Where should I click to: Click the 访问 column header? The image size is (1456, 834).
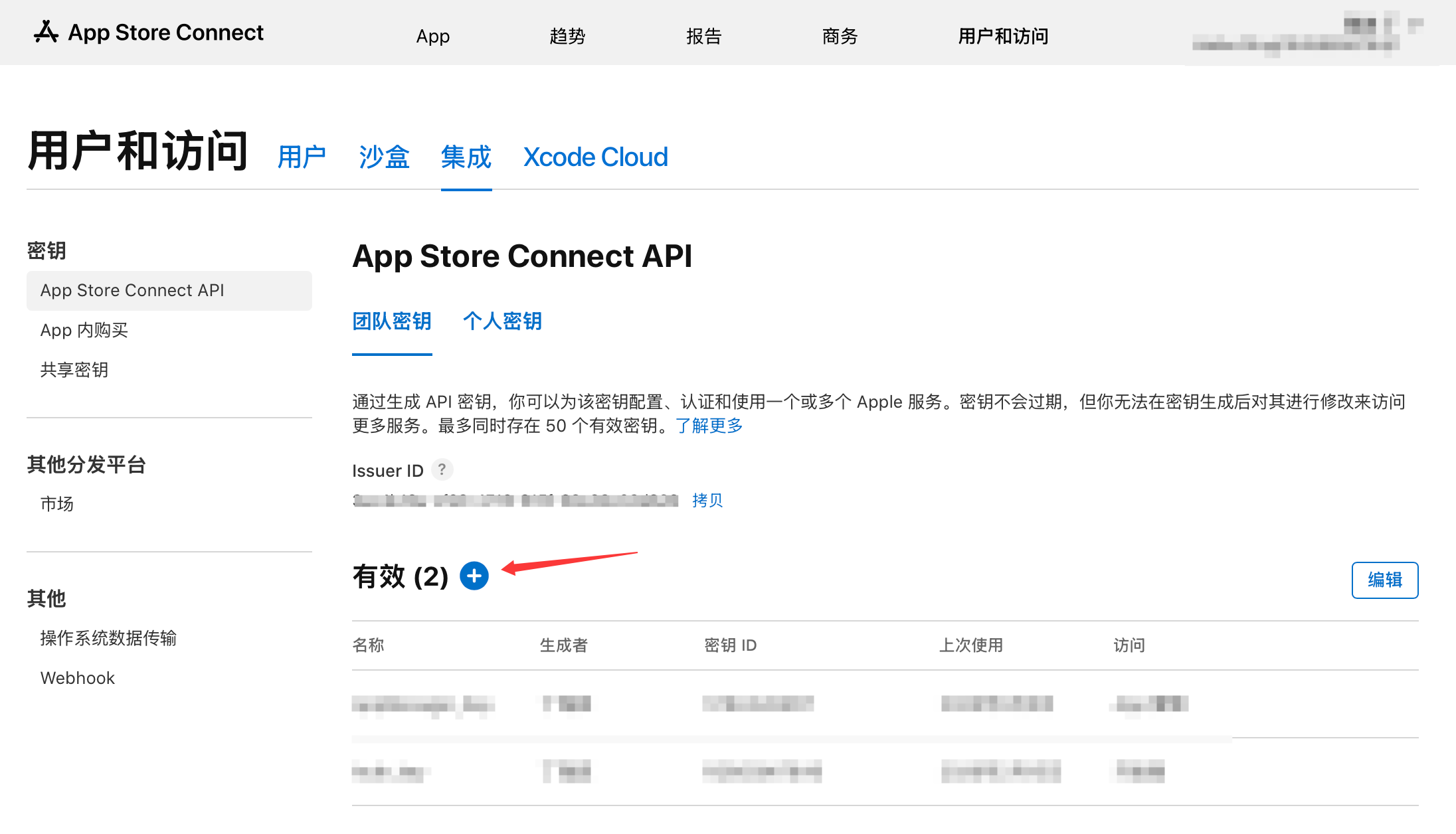(1129, 645)
